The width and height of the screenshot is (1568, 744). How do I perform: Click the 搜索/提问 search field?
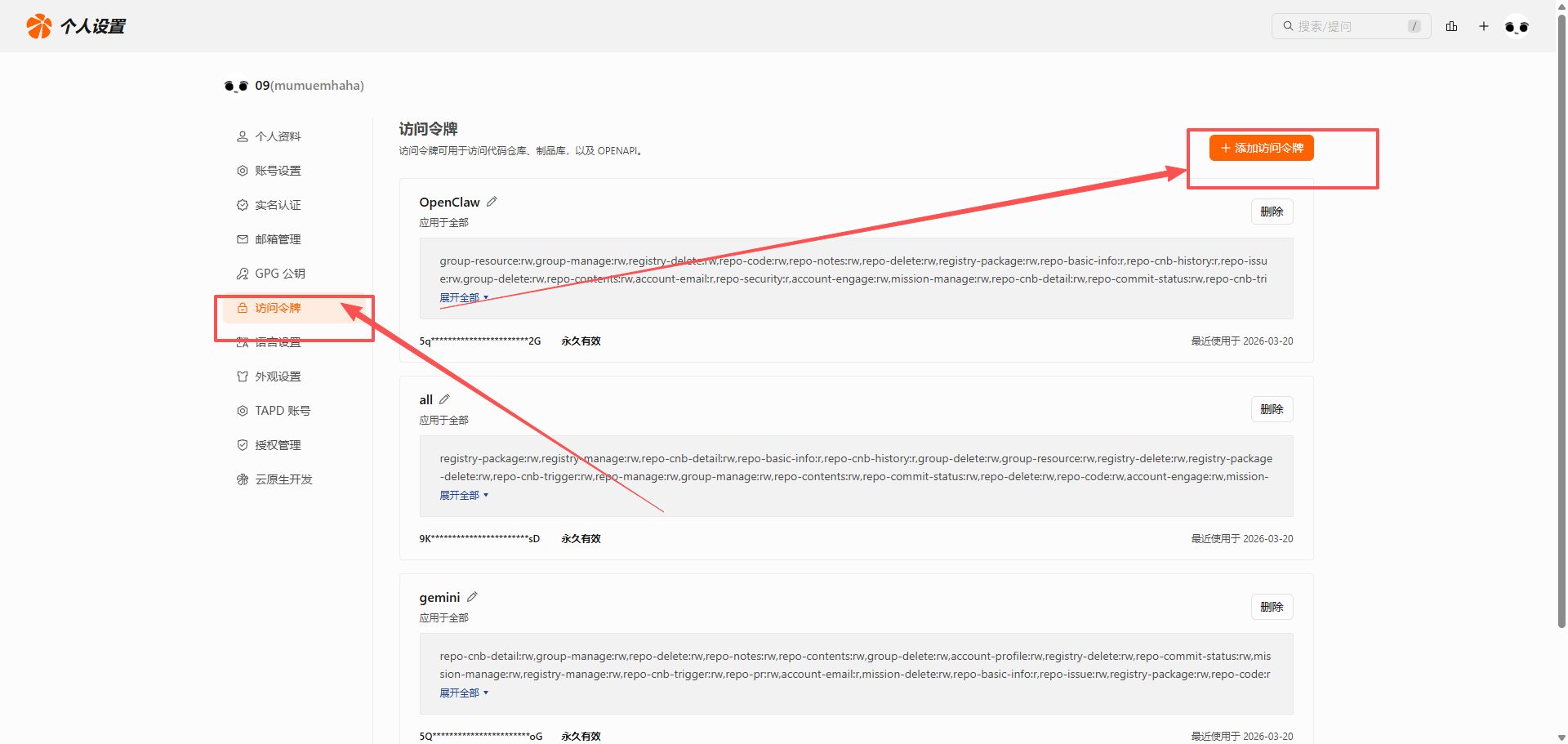(x=1347, y=26)
